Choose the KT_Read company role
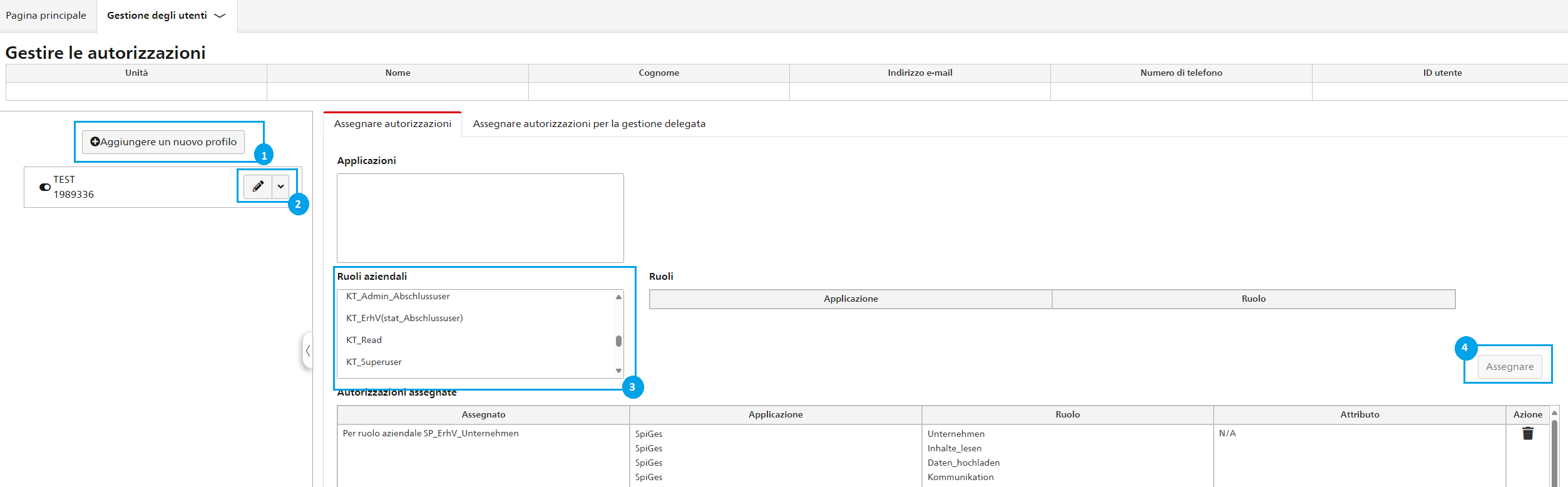Image resolution: width=1568 pixels, height=487 pixels. pyautogui.click(x=364, y=340)
